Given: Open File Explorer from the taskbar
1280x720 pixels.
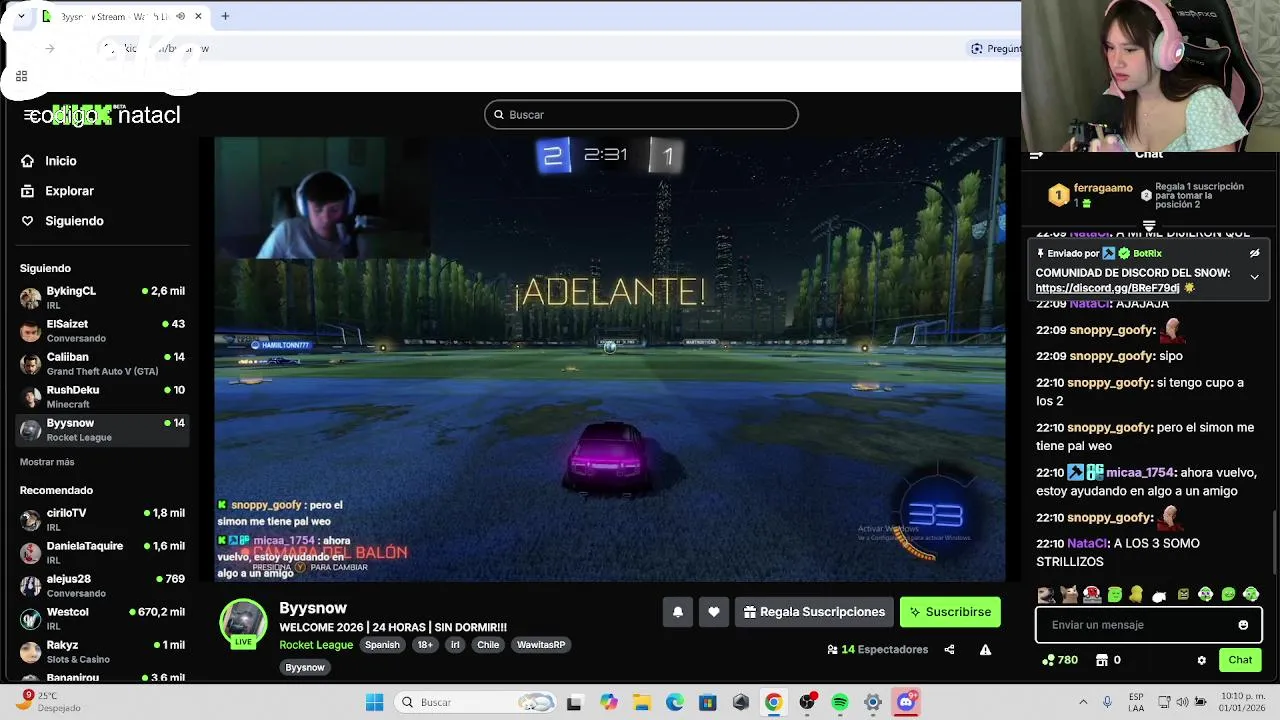Looking at the screenshot, I should coord(641,702).
